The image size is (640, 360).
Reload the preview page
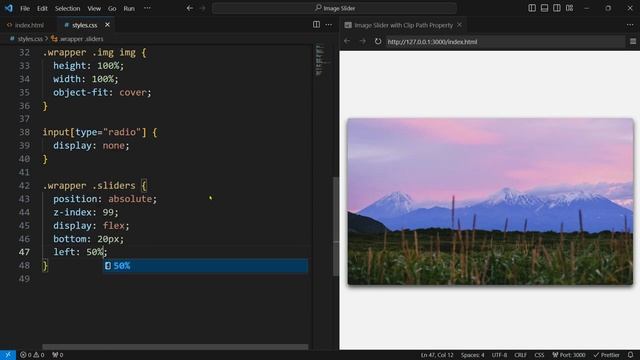[378, 41]
